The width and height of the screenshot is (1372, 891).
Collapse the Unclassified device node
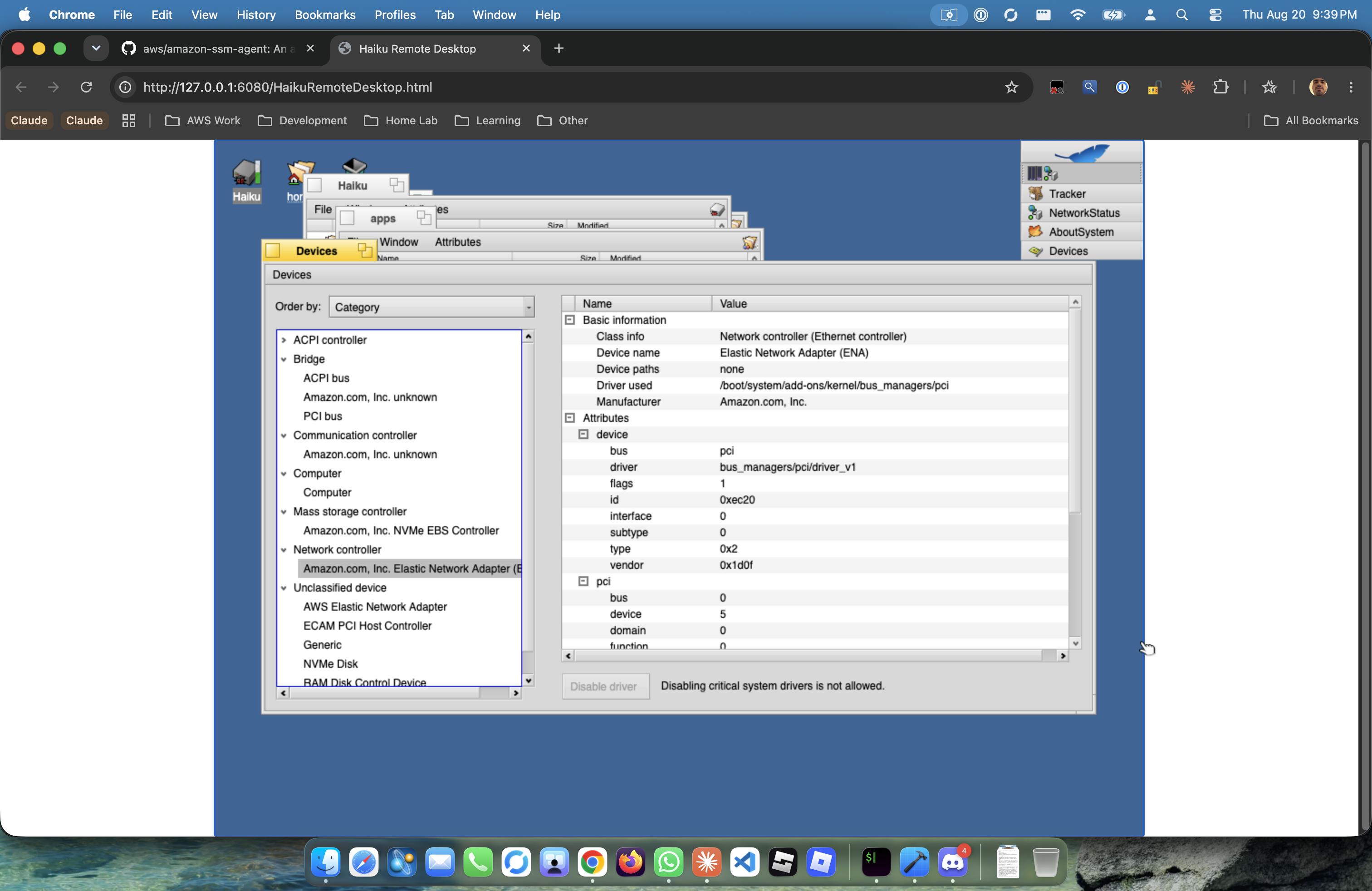point(284,587)
